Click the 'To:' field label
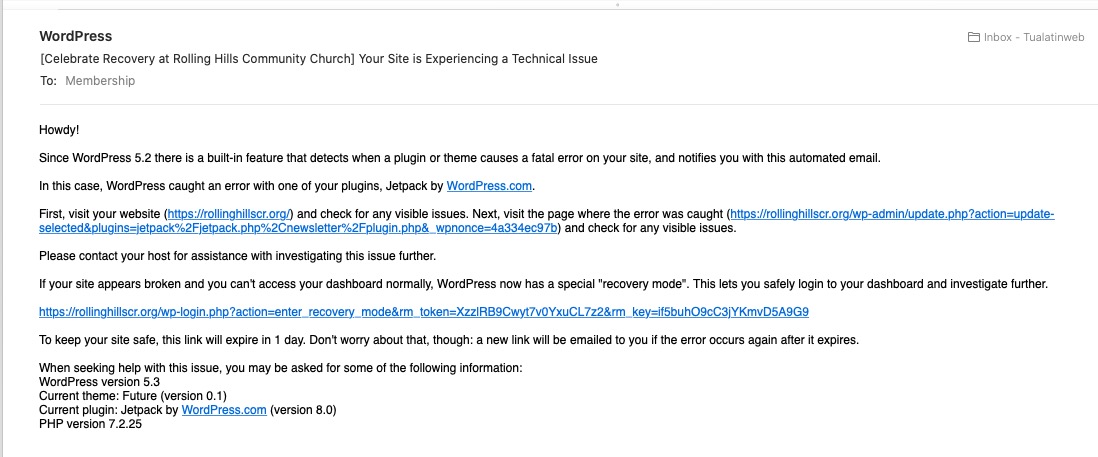 [48, 81]
